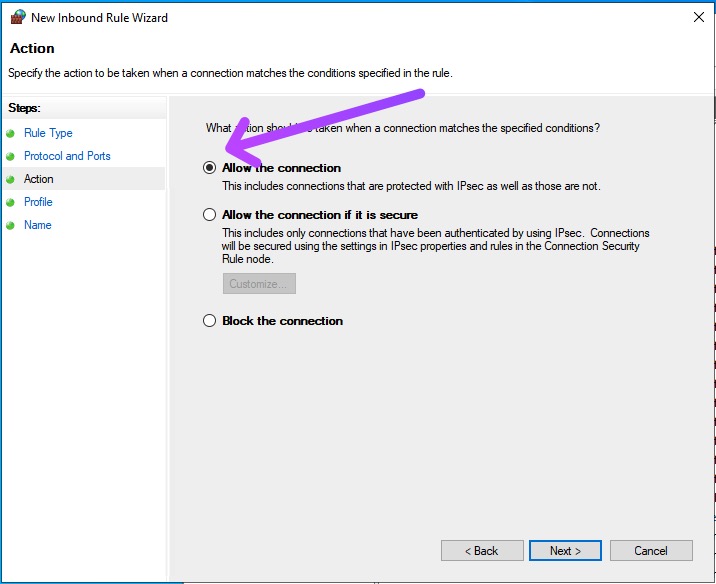Close the New Inbound Rule Wizard window

click(x=696, y=17)
